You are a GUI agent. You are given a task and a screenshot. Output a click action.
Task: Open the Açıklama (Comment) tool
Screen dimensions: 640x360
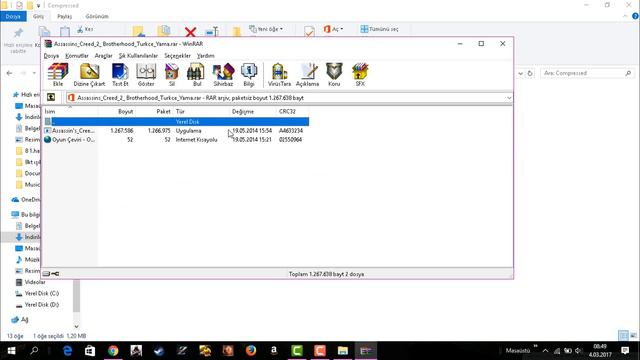(x=307, y=75)
